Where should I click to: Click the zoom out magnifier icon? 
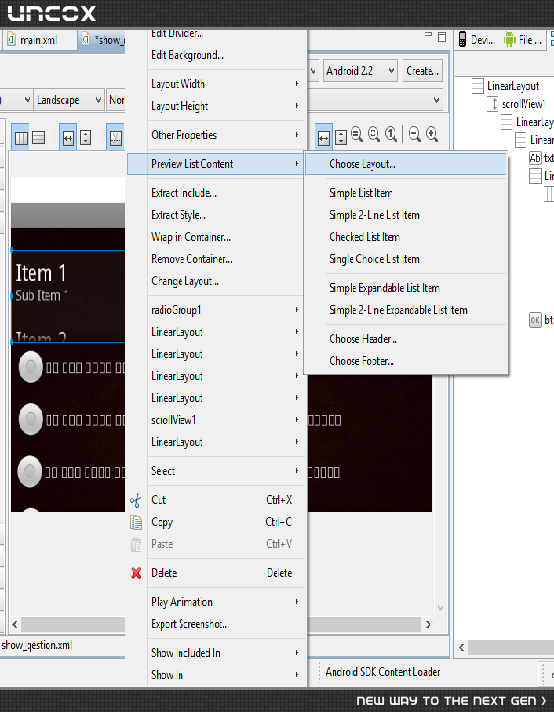[x=415, y=134]
